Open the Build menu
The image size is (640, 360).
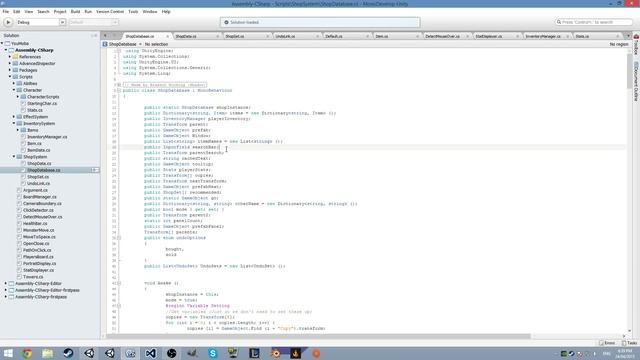(75, 12)
